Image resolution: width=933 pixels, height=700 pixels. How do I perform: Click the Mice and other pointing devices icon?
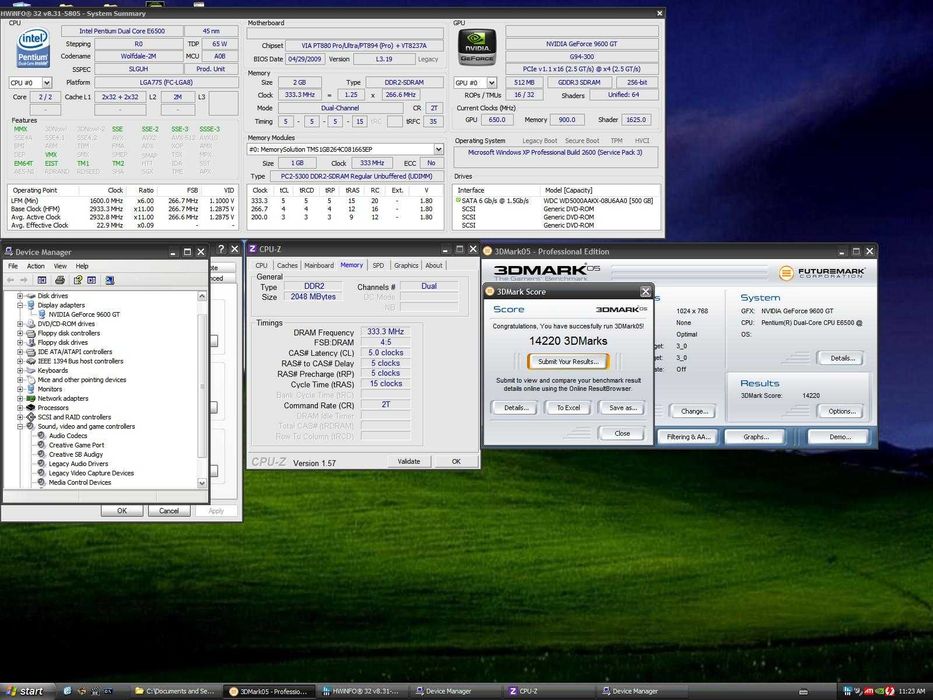tap(31, 380)
